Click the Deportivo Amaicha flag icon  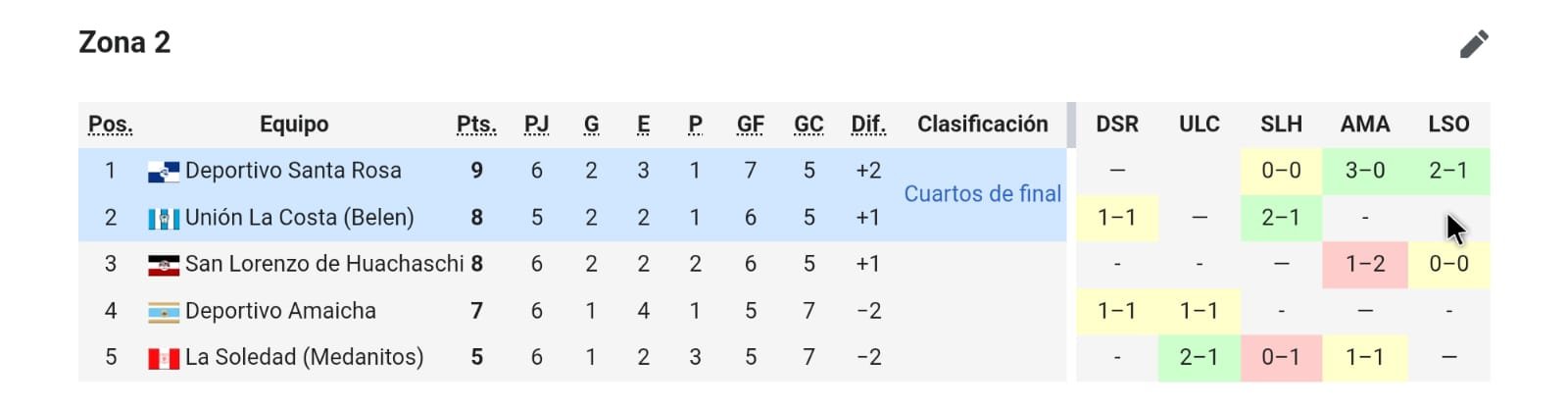tap(163, 312)
